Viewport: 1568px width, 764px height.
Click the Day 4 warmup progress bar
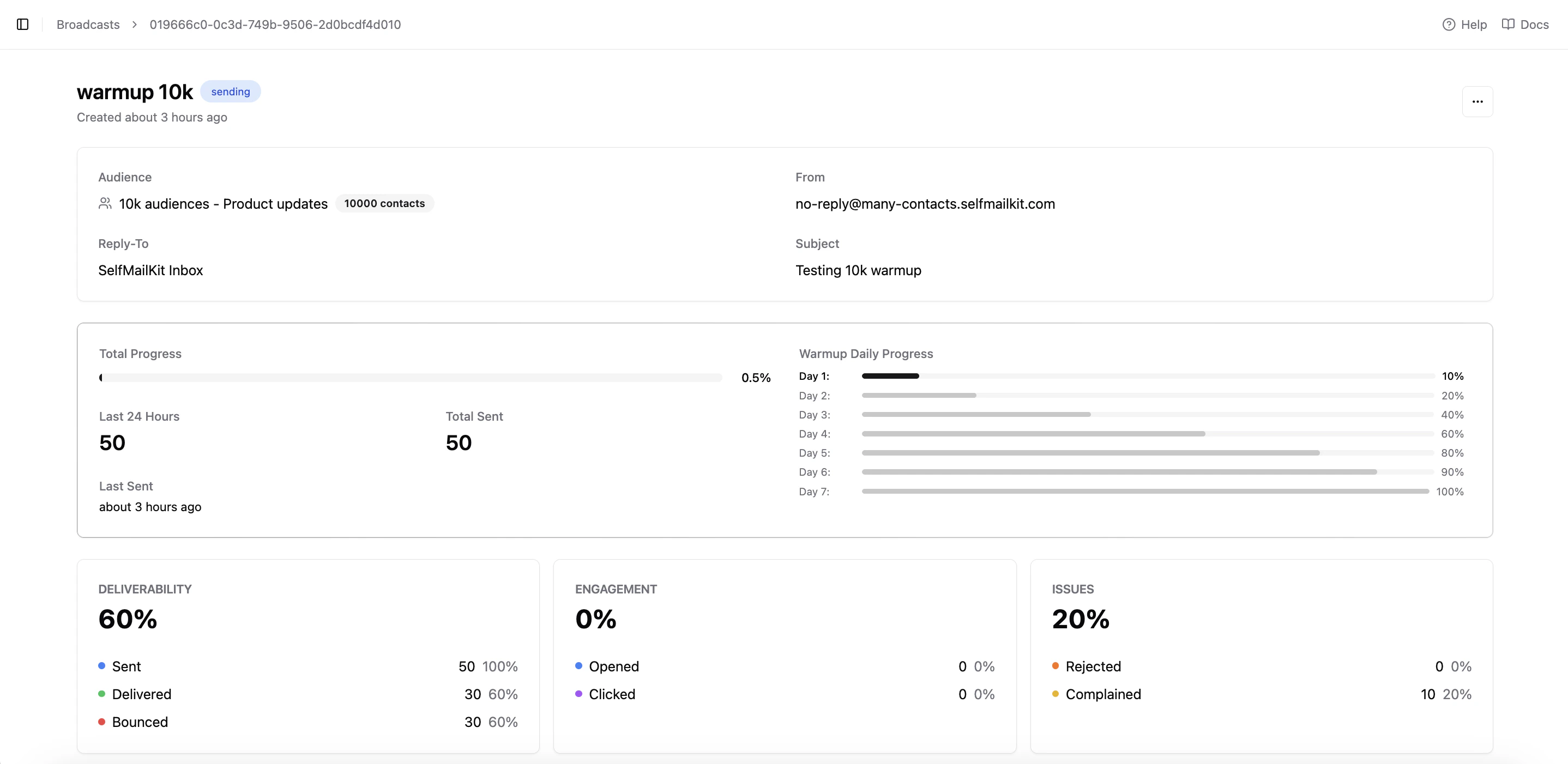[1148, 434]
